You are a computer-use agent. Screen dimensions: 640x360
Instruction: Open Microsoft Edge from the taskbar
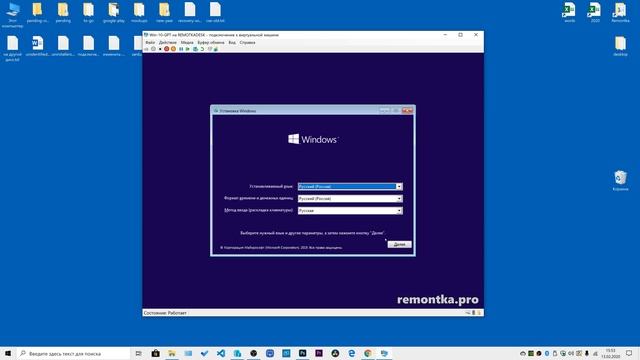(x=351, y=353)
